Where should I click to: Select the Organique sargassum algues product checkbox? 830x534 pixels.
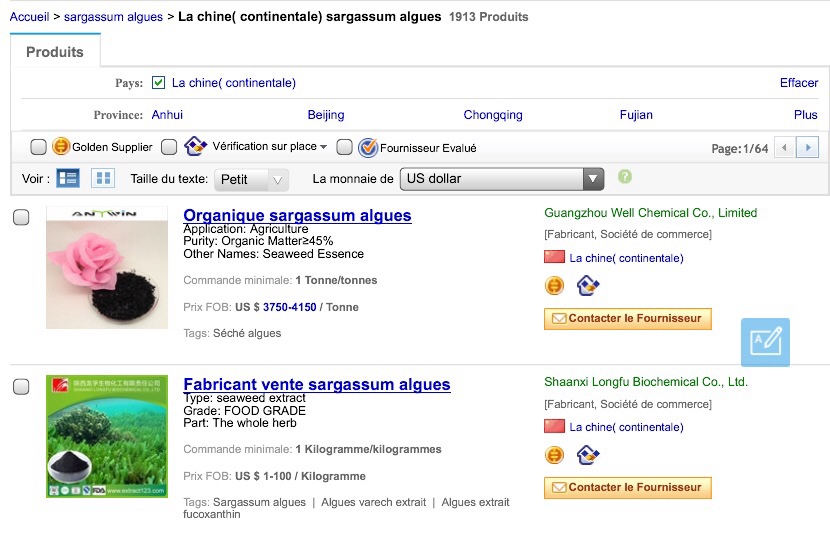(21, 218)
